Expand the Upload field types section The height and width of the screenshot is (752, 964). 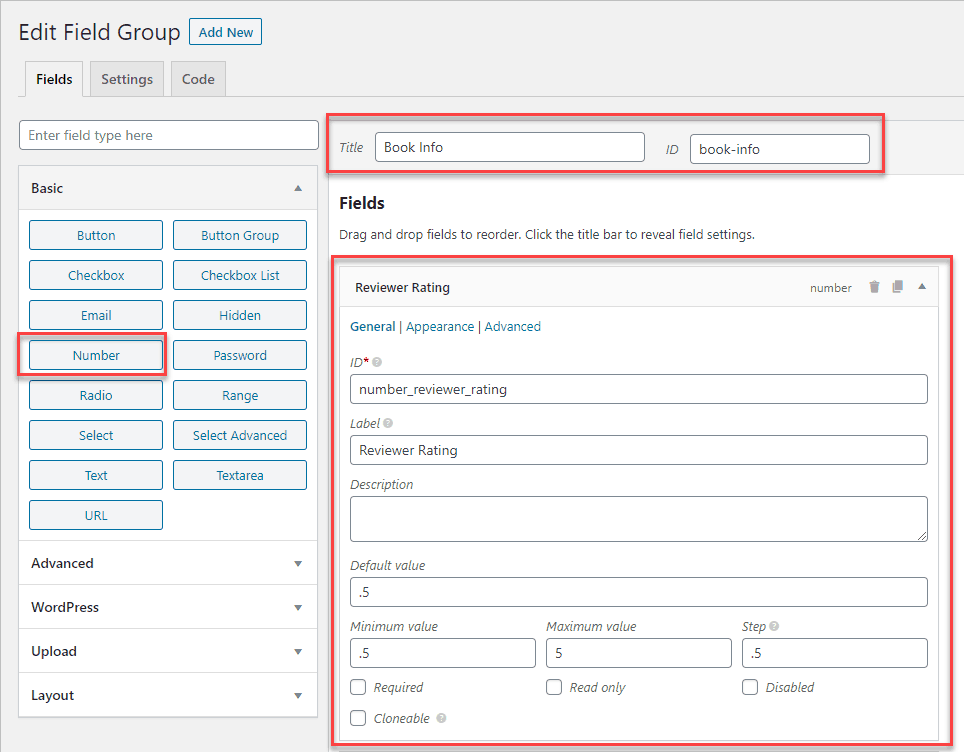[297, 652]
